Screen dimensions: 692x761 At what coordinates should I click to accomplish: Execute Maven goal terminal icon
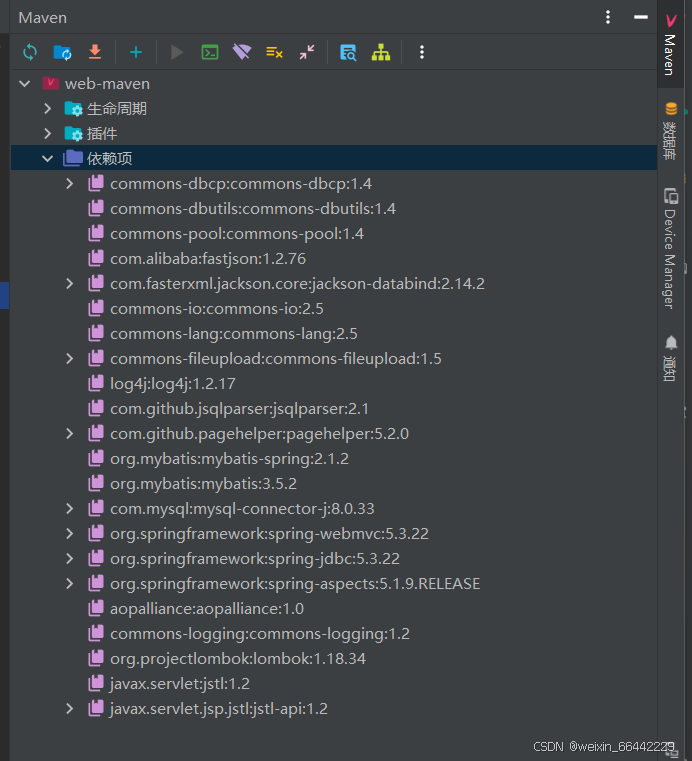coord(210,52)
